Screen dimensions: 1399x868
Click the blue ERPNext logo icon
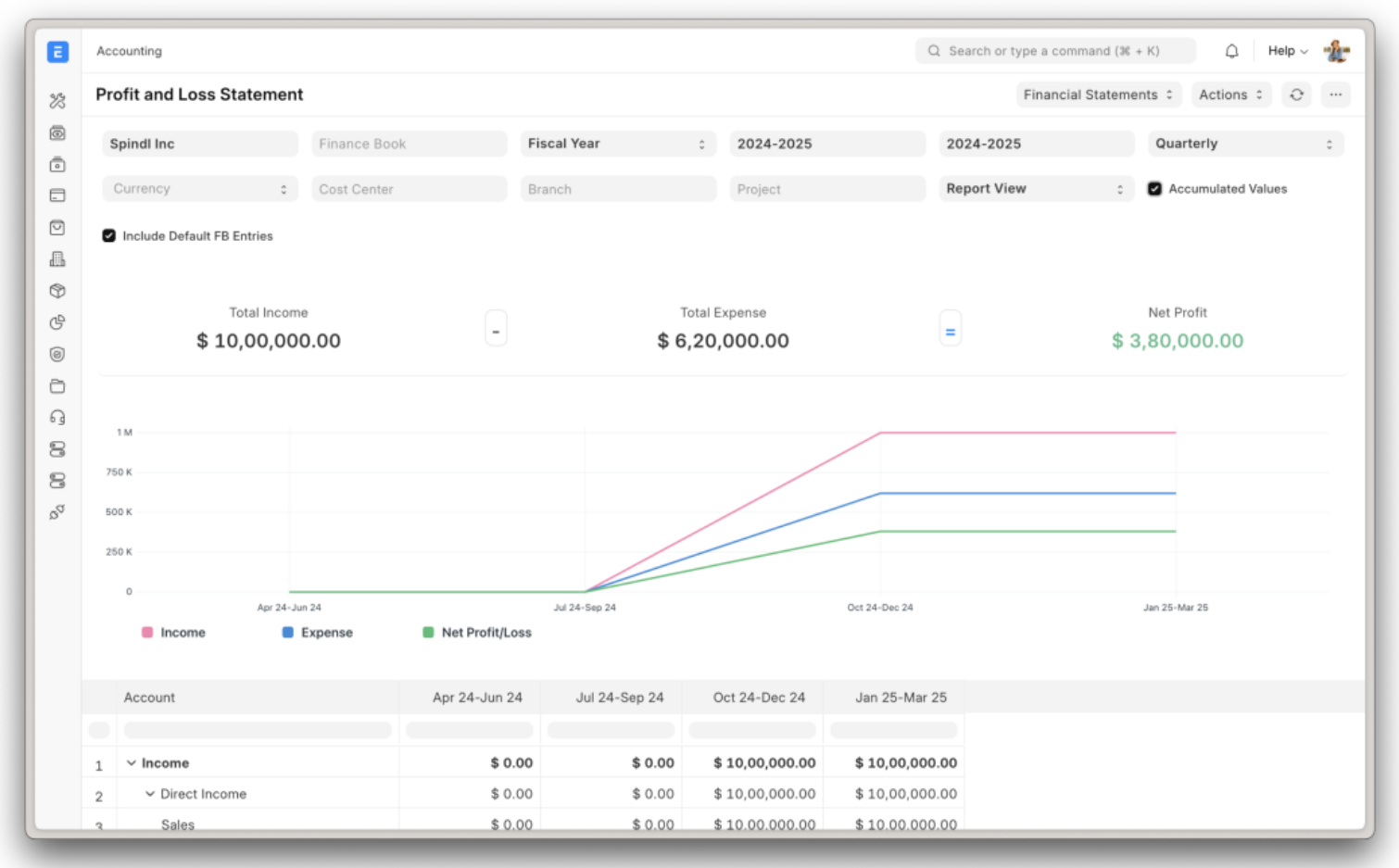coord(57,52)
